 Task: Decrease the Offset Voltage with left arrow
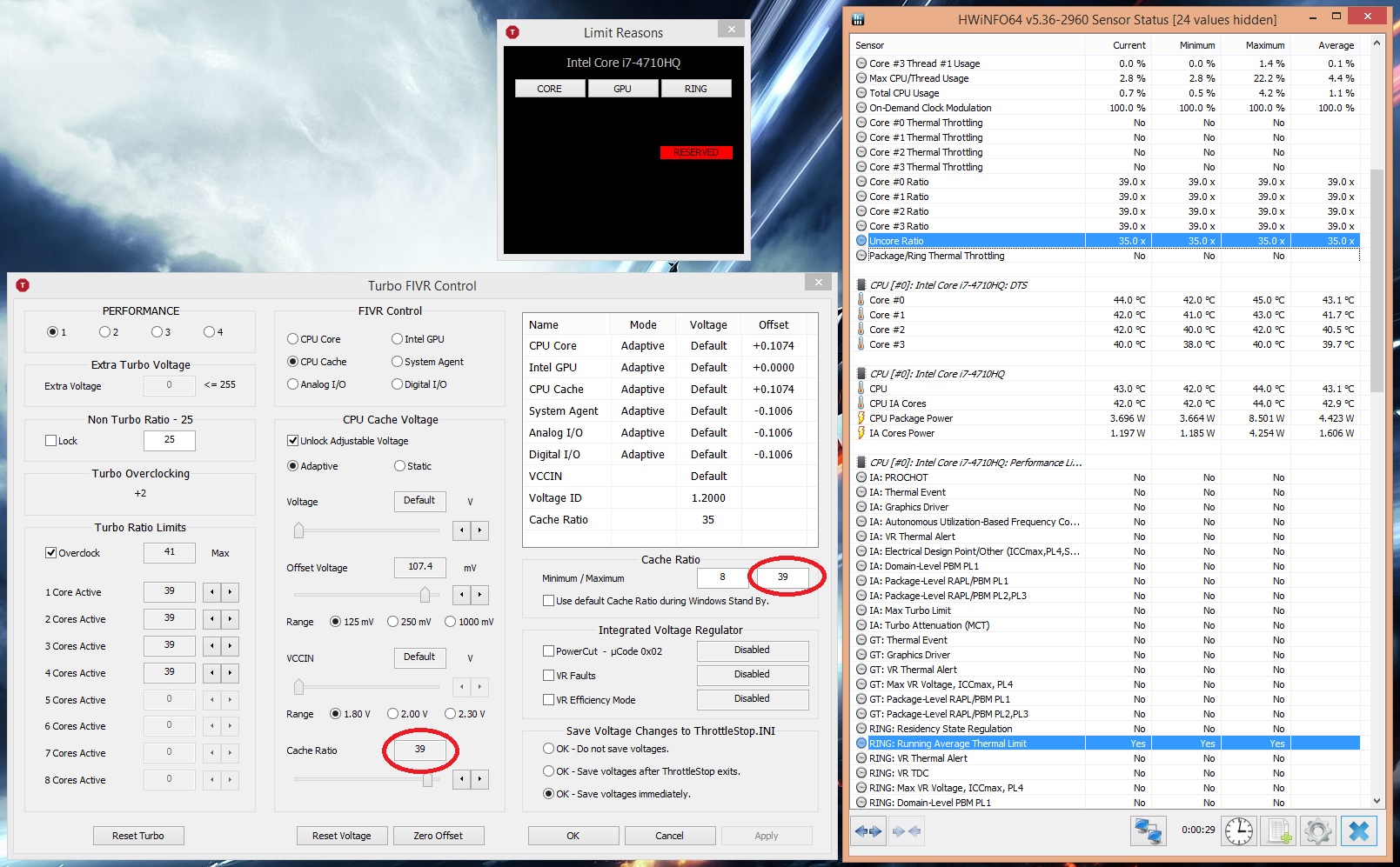(461, 595)
